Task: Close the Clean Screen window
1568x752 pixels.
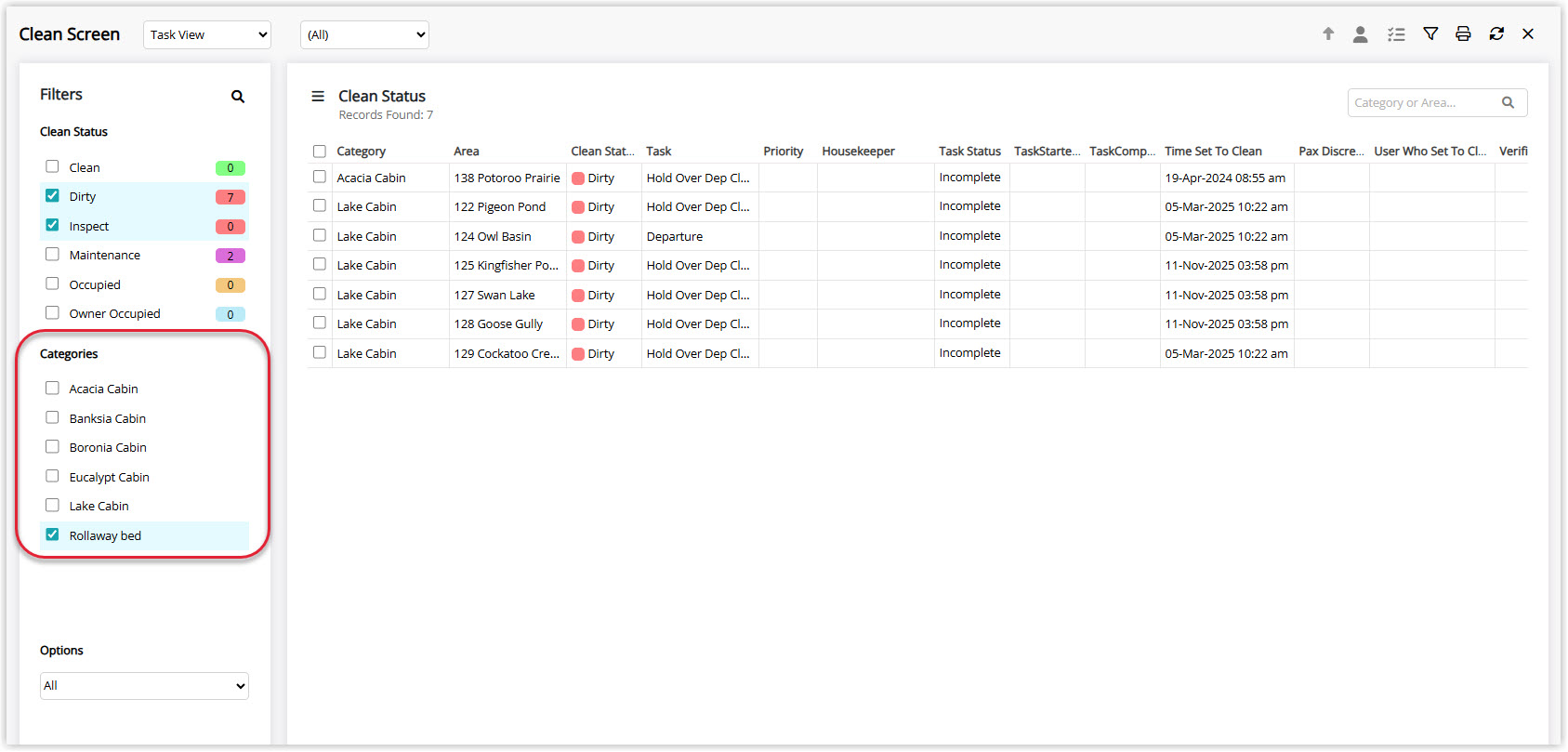Action: 1528,34
